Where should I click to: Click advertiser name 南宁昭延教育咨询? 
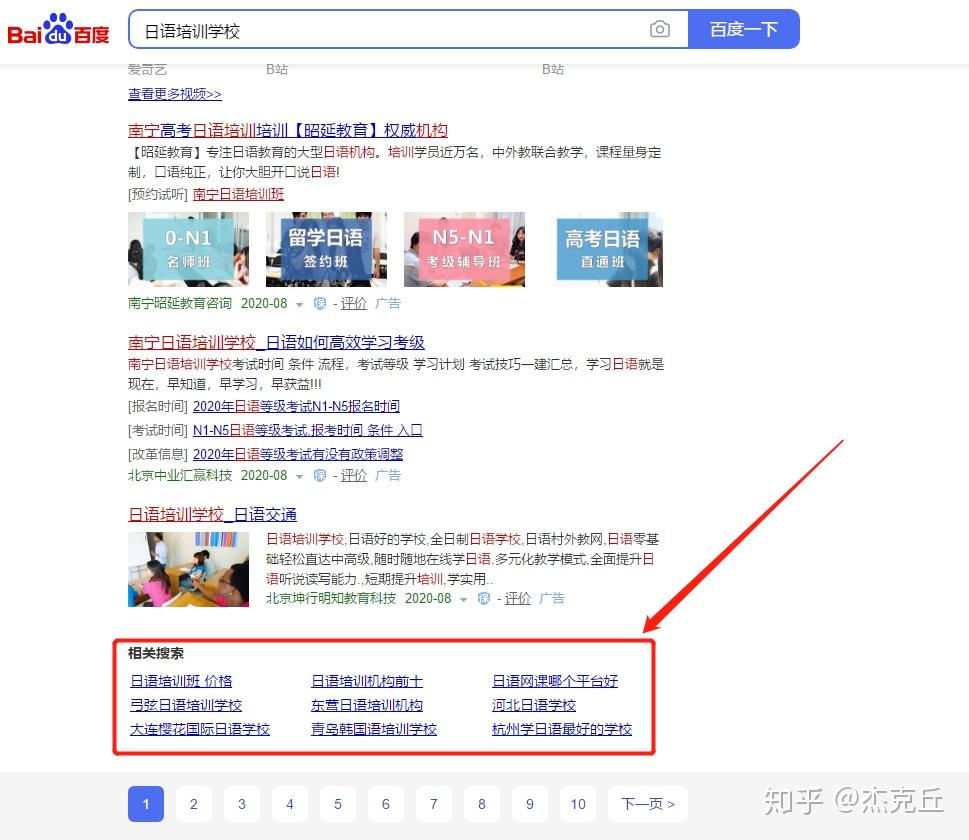coord(180,303)
